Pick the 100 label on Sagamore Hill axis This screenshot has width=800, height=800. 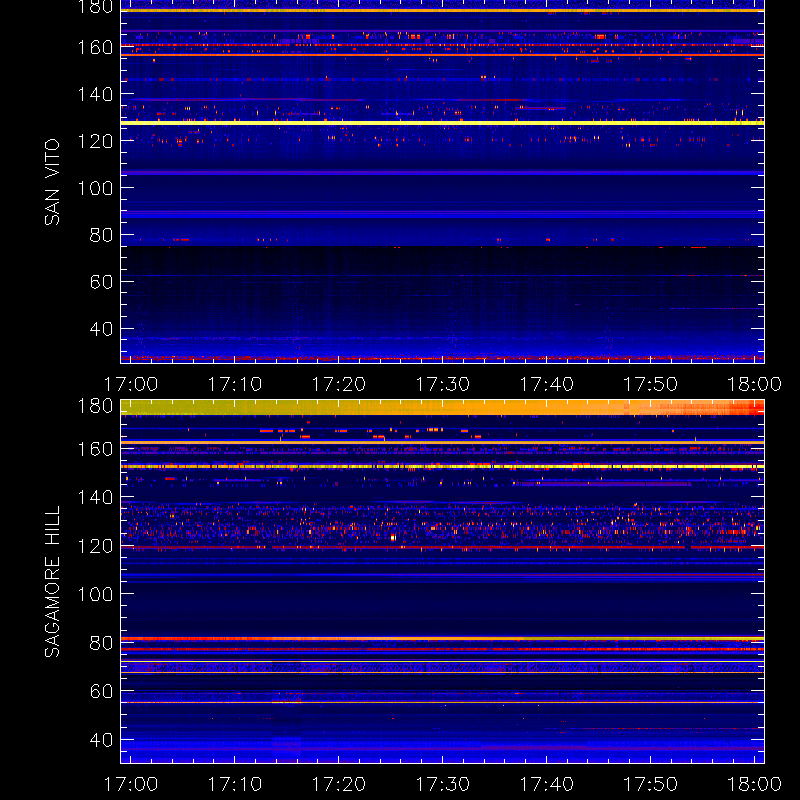pos(95,594)
